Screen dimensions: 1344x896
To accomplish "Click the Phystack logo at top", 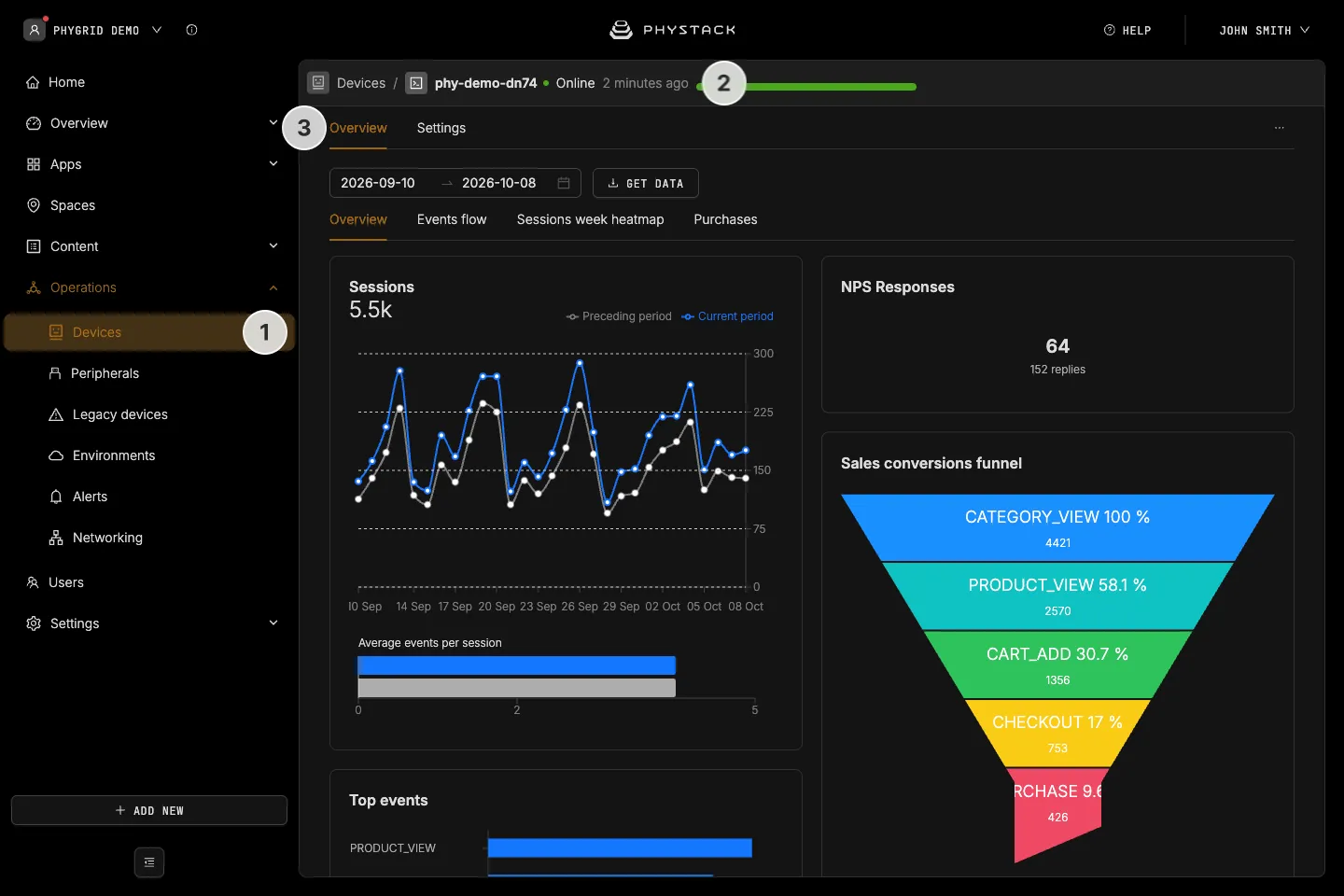I will tap(672, 30).
